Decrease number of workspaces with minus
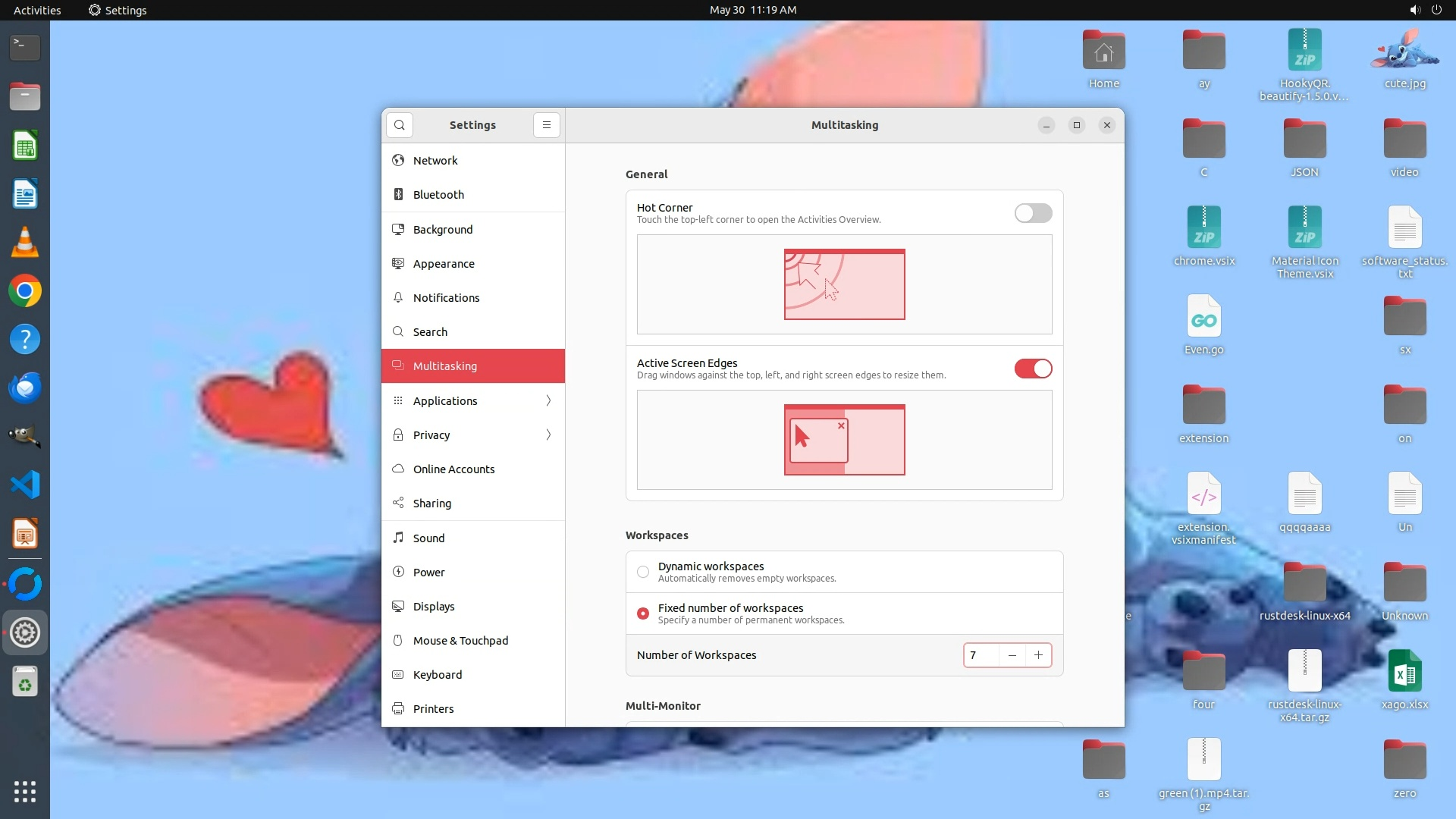1456x819 pixels. pyautogui.click(x=1012, y=655)
